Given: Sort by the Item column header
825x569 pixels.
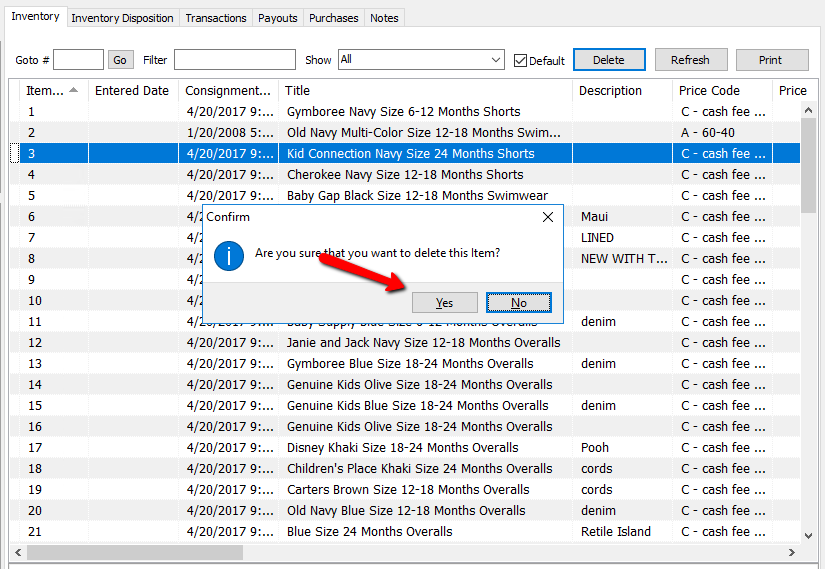Looking at the screenshot, I should (50, 90).
